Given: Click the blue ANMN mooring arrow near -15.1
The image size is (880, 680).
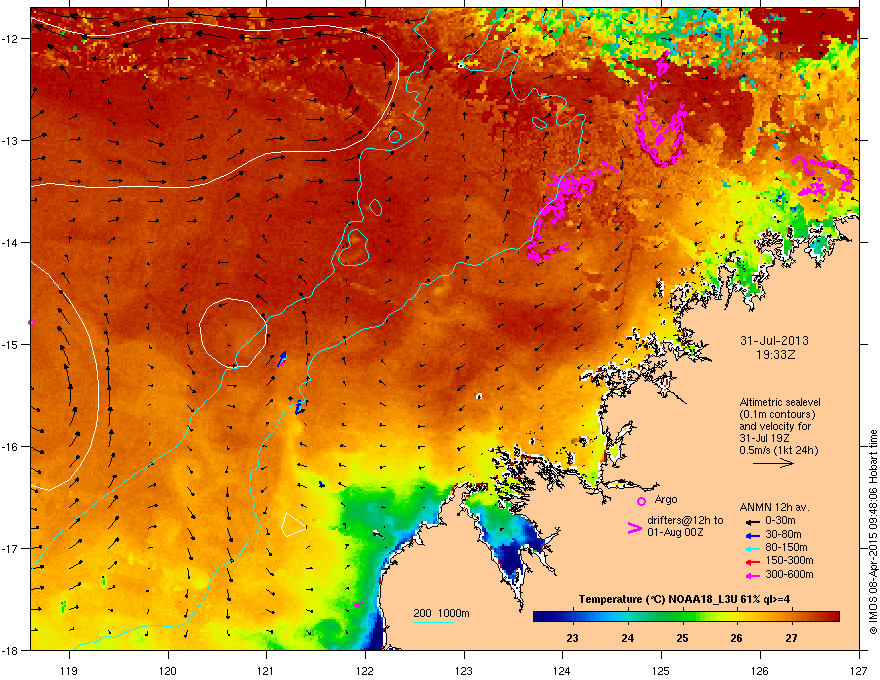Looking at the screenshot, I should (x=282, y=359).
